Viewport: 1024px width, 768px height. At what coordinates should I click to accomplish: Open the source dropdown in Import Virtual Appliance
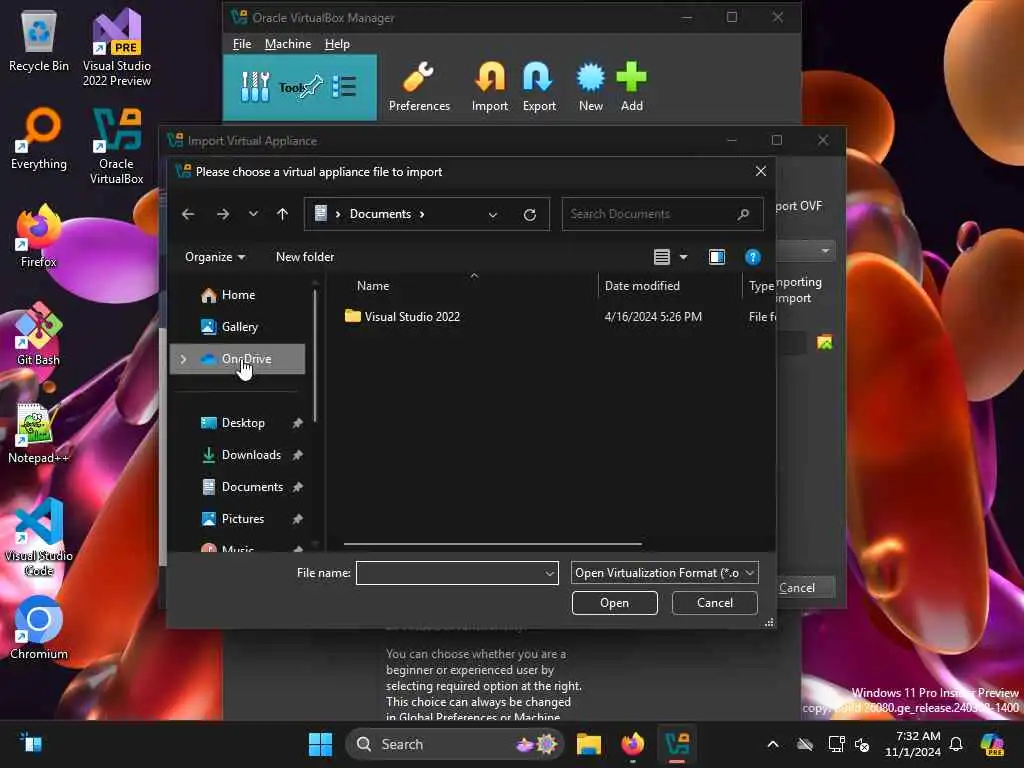825,251
